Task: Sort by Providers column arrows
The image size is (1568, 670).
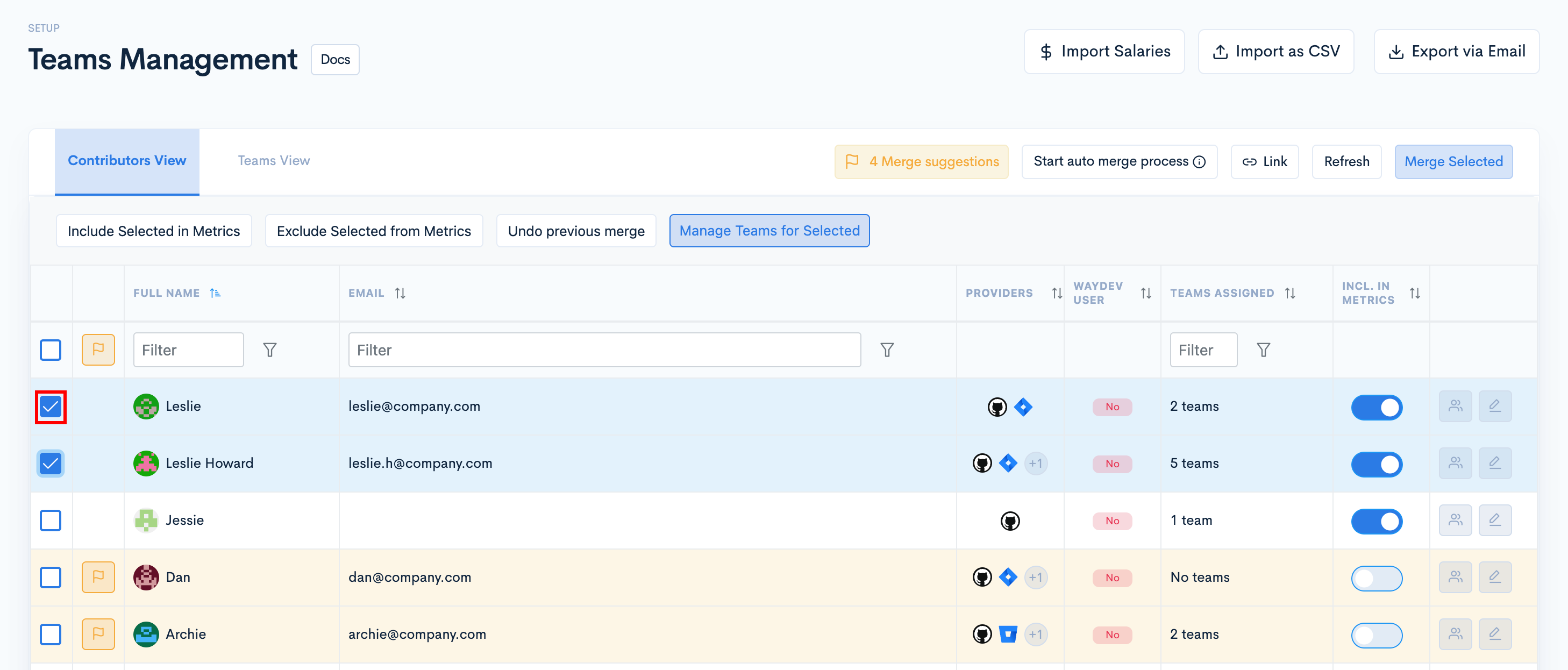Action: 1057,293
